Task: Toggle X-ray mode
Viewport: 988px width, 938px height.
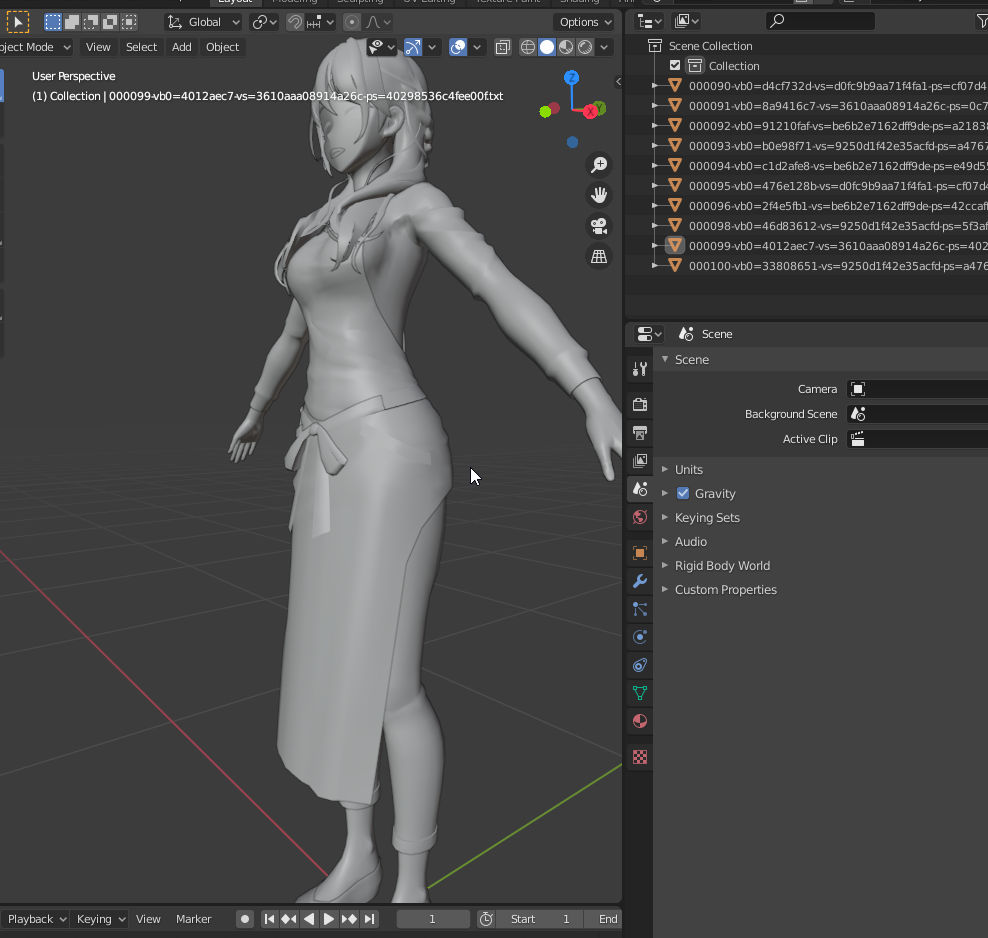Action: 502,47
